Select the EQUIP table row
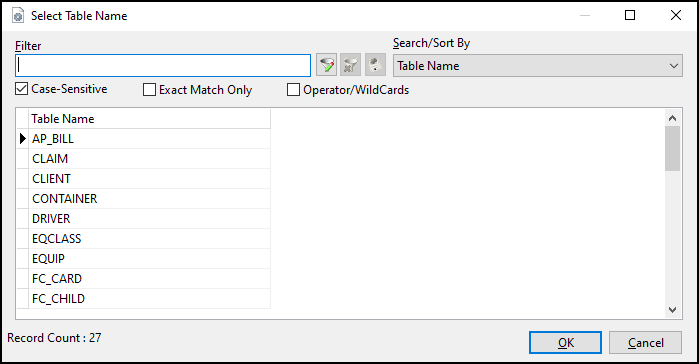Screen dimensions: 699x364 tap(149, 259)
